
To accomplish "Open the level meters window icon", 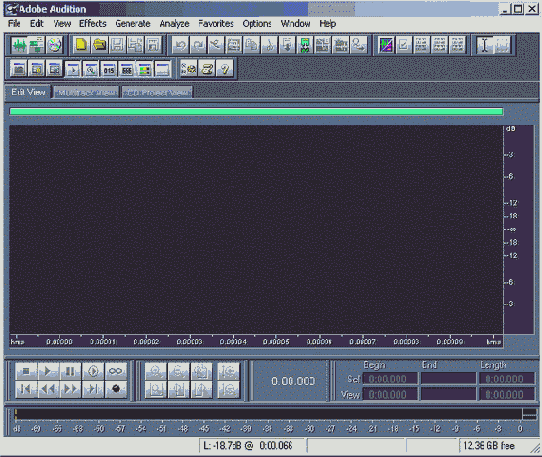I will point(144,69).
